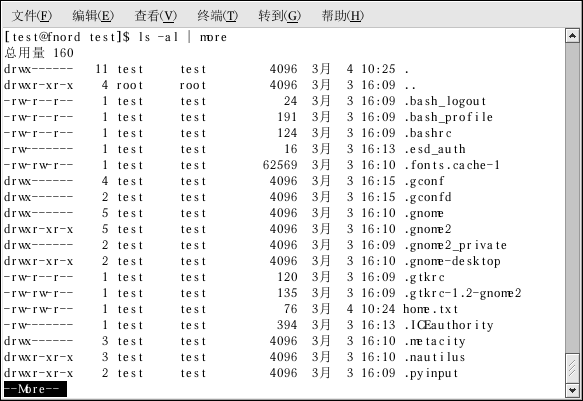Viewport: 583px width, 401px height.
Task: Open the 终端(T) menu
Action: (218, 16)
